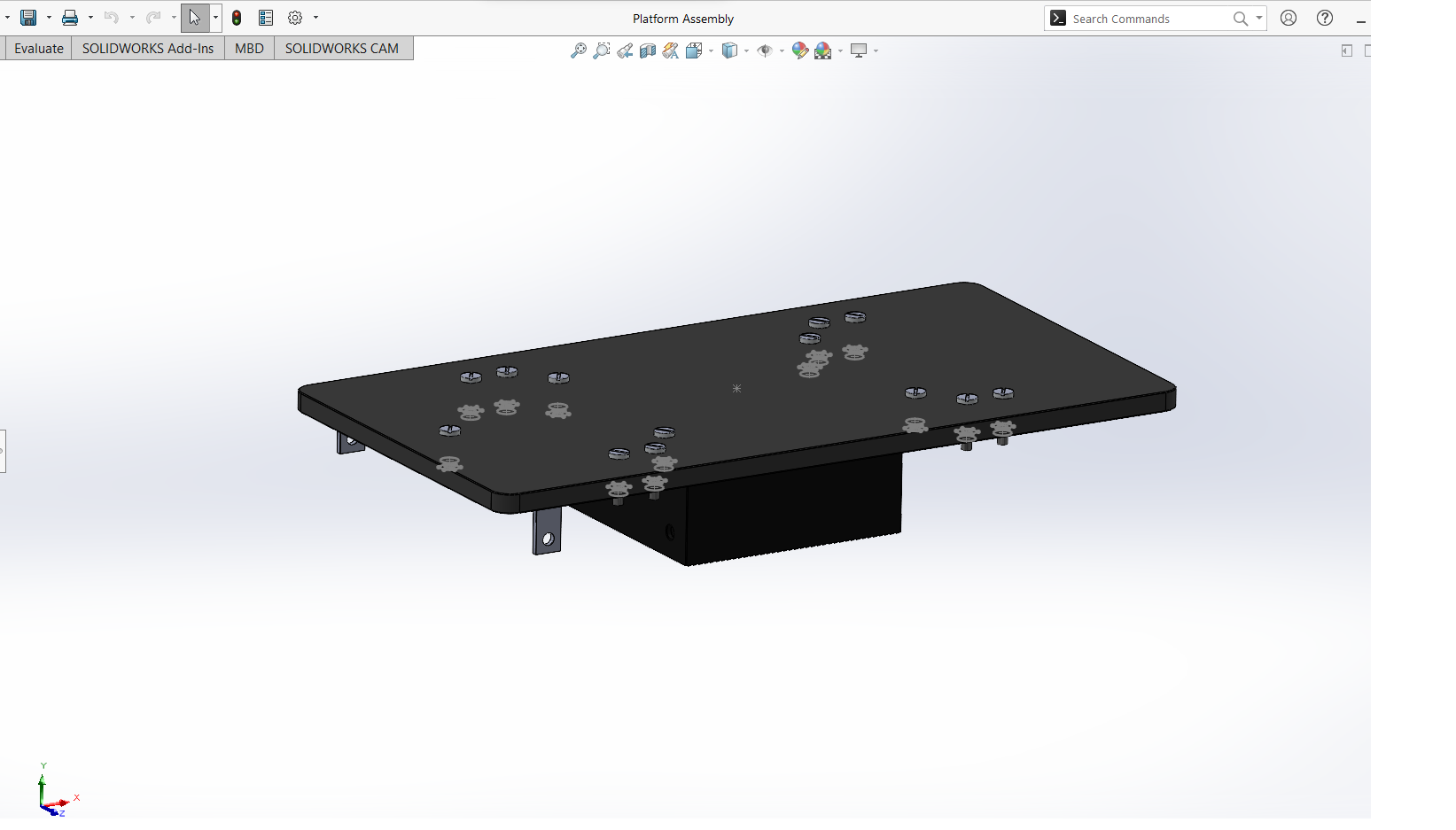
Task: Click in the Search Commands field
Action: pos(1148,19)
